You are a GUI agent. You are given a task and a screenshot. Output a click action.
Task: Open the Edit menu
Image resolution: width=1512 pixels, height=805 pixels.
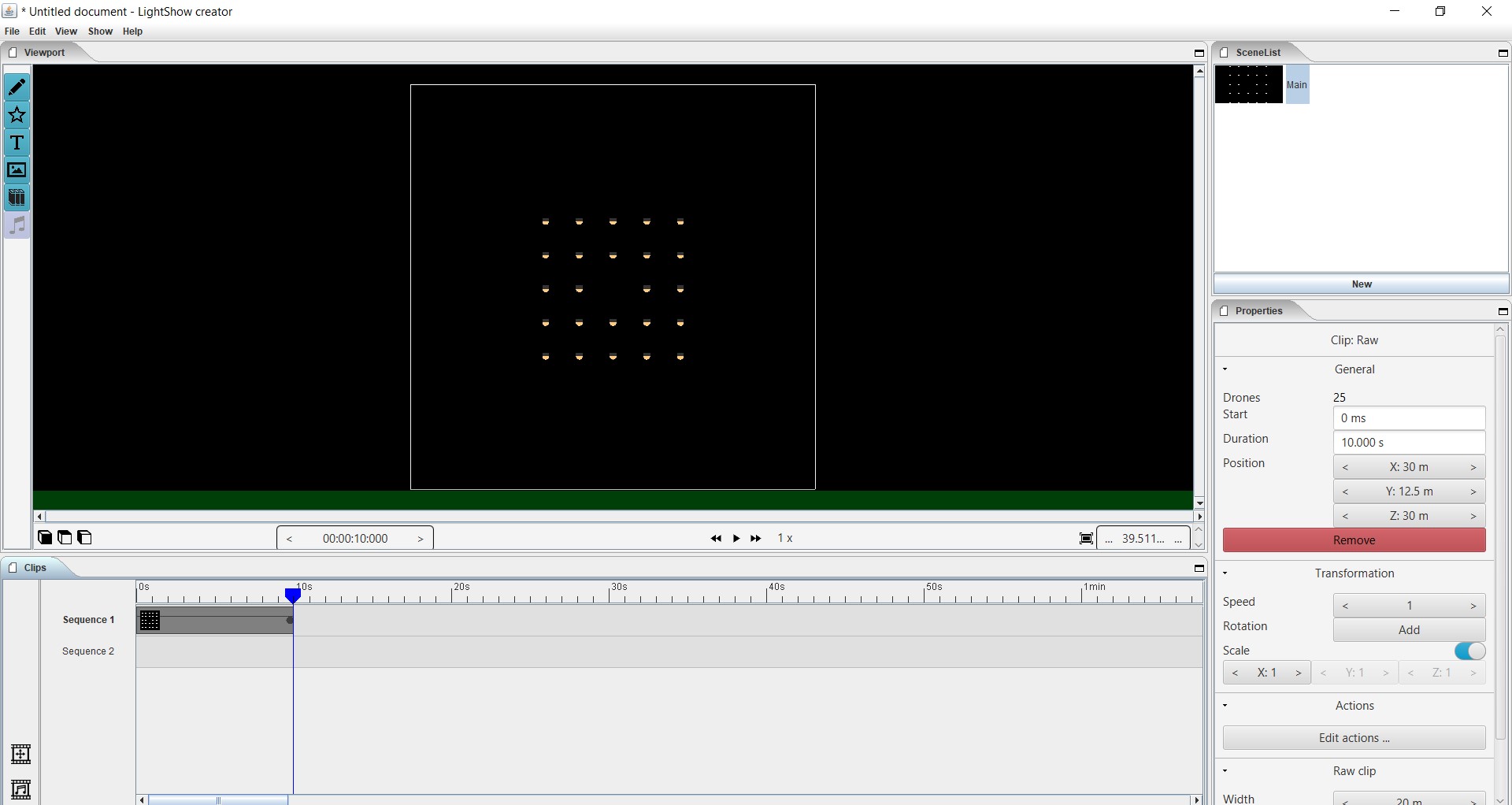38,32
